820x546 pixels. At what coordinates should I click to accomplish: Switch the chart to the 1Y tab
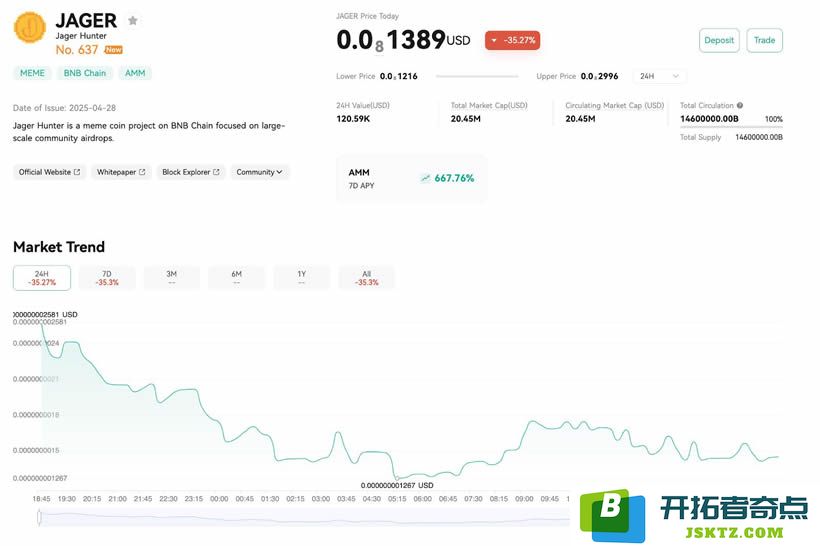[301, 278]
